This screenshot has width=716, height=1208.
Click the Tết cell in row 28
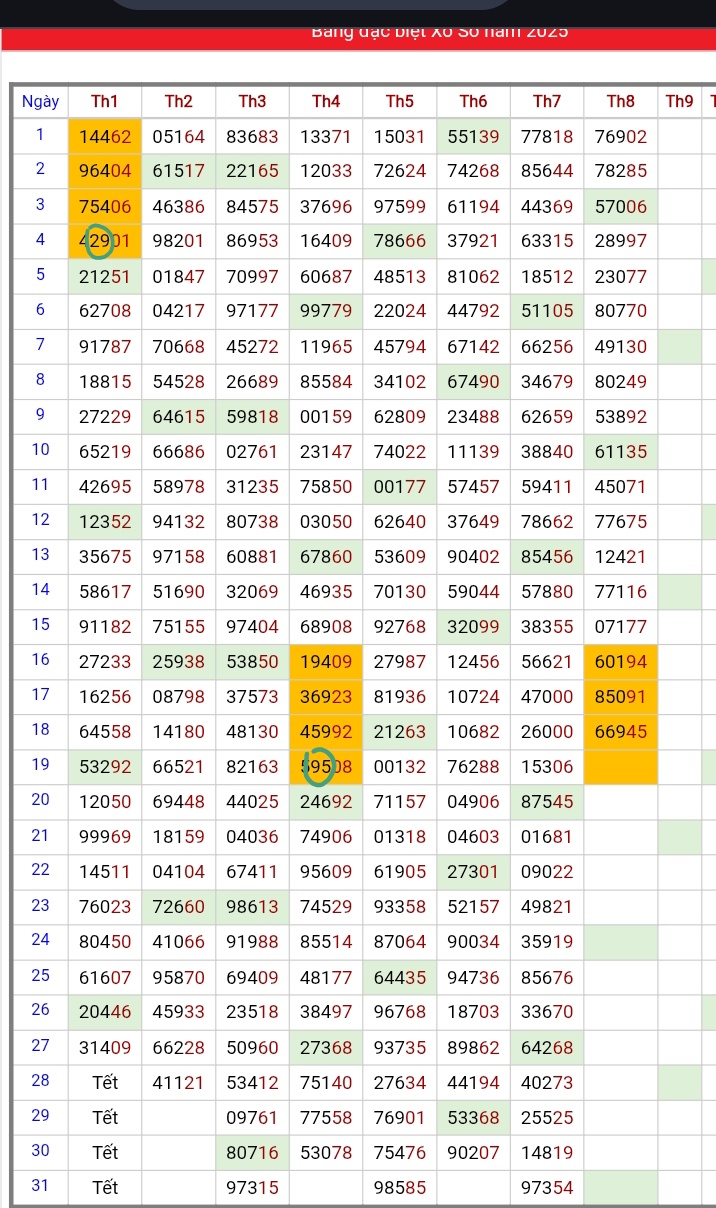104,1081
